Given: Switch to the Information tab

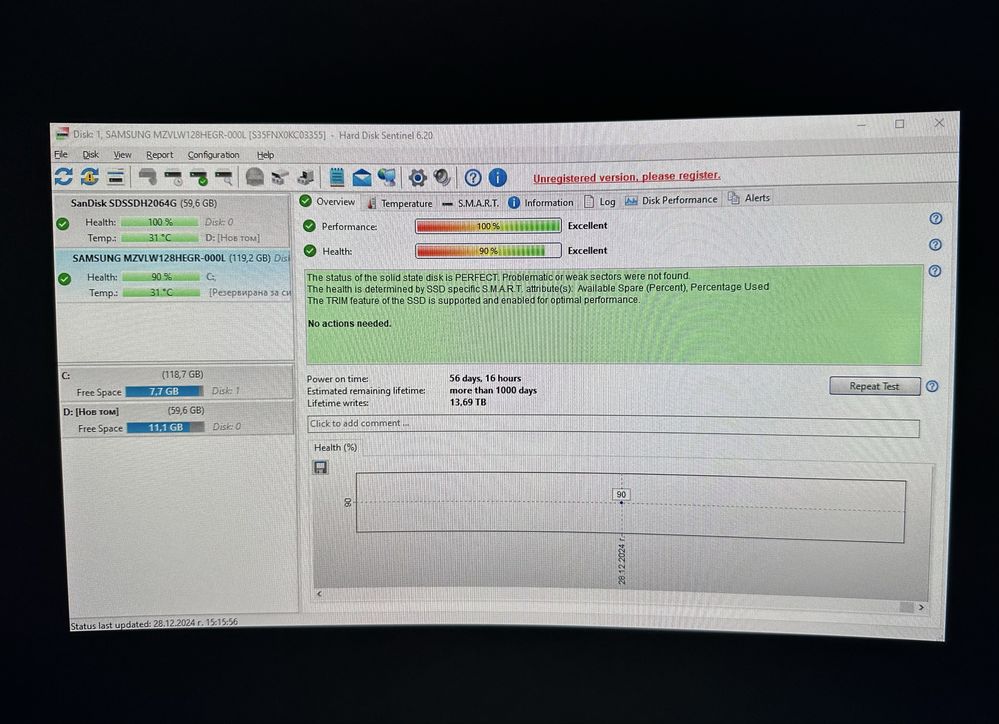Looking at the screenshot, I should click(541, 203).
